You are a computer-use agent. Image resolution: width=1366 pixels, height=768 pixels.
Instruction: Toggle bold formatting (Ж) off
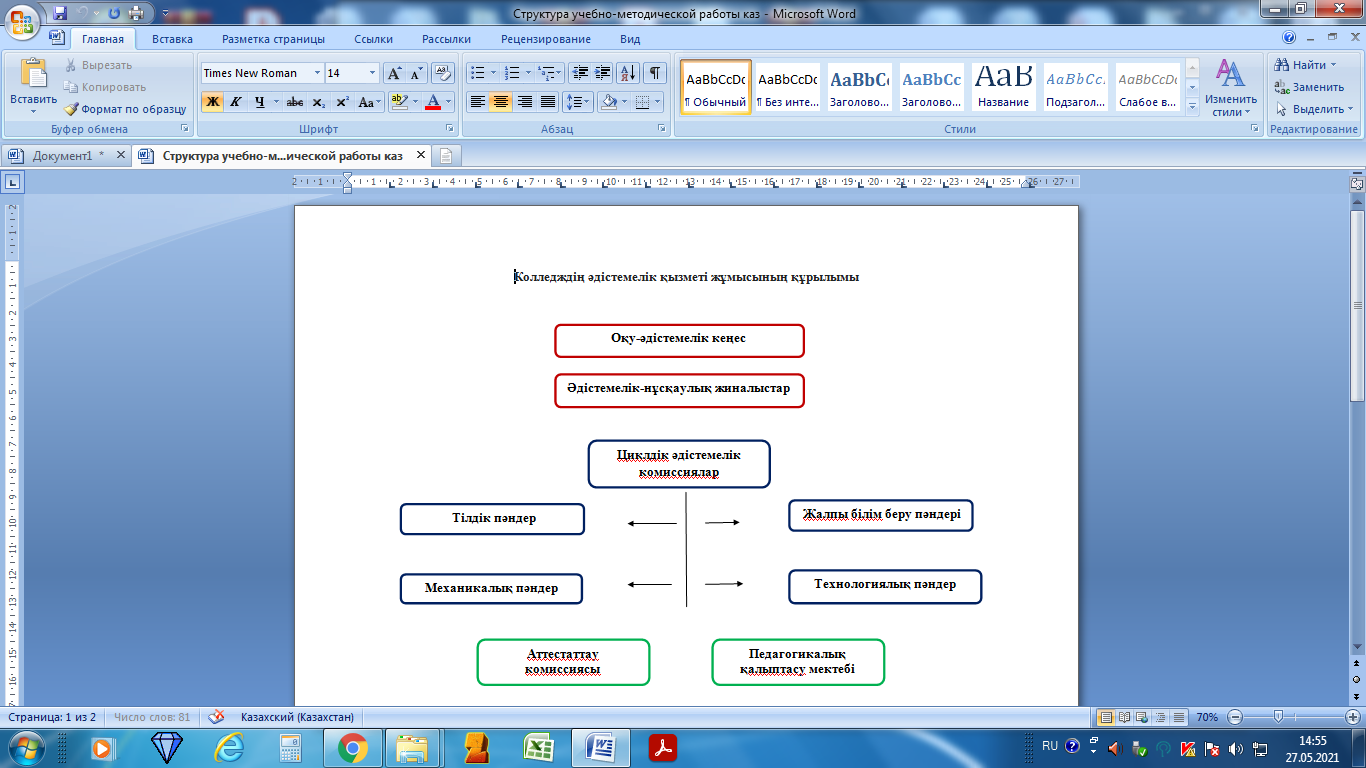[212, 102]
